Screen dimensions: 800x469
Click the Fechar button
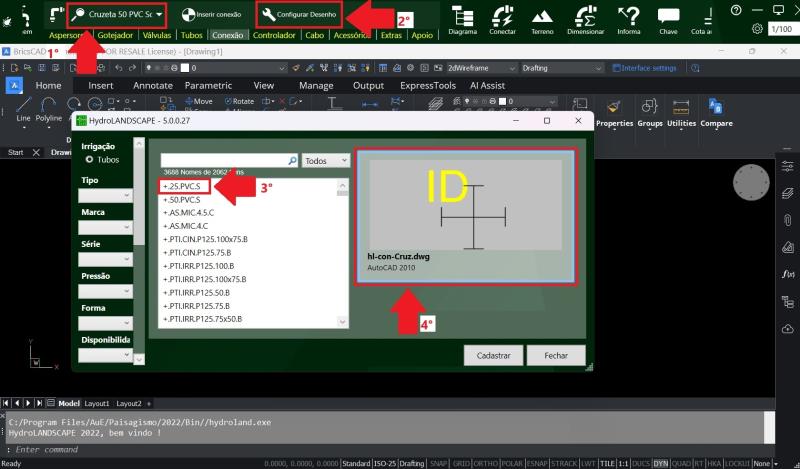coord(556,355)
